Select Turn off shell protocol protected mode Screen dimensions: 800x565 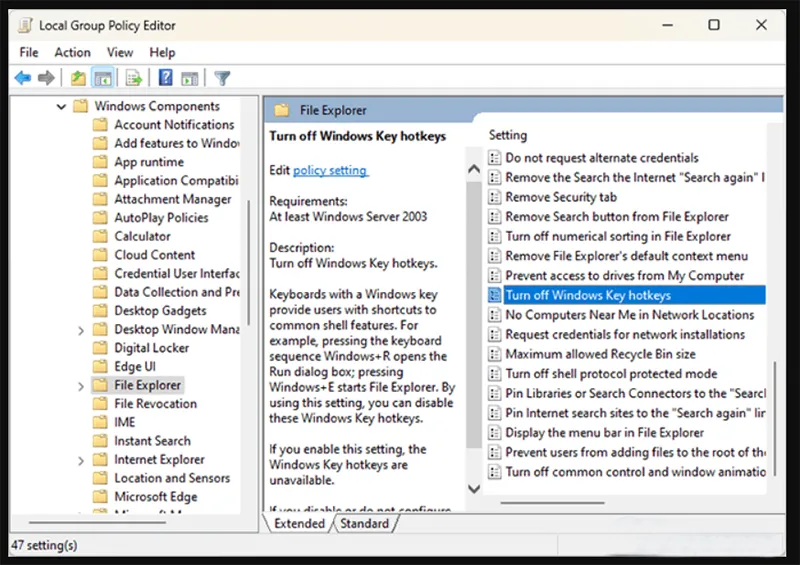[x=611, y=374]
